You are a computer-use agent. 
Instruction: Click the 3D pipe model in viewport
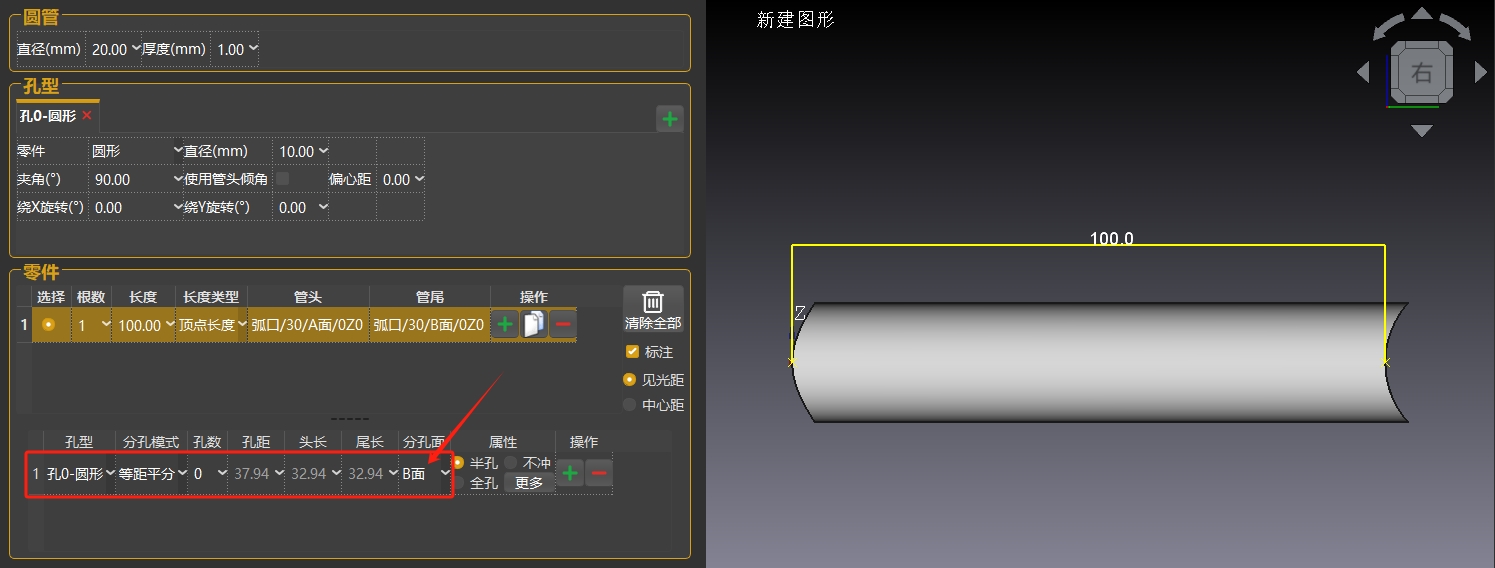1100,362
